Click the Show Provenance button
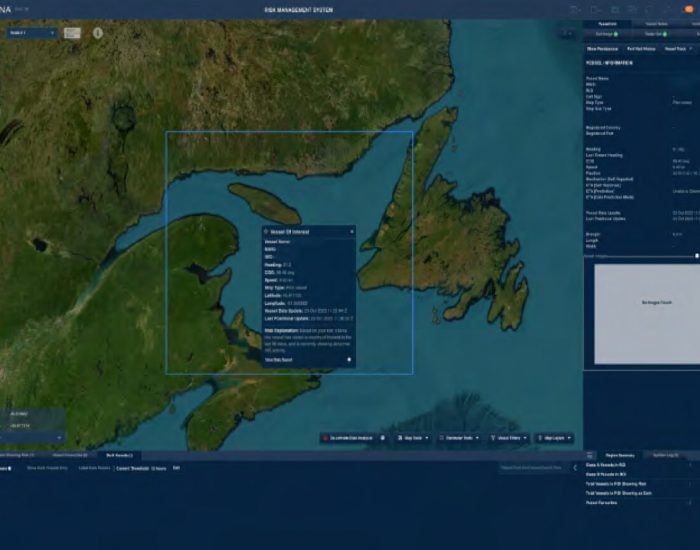The height and width of the screenshot is (550, 700). (603, 48)
